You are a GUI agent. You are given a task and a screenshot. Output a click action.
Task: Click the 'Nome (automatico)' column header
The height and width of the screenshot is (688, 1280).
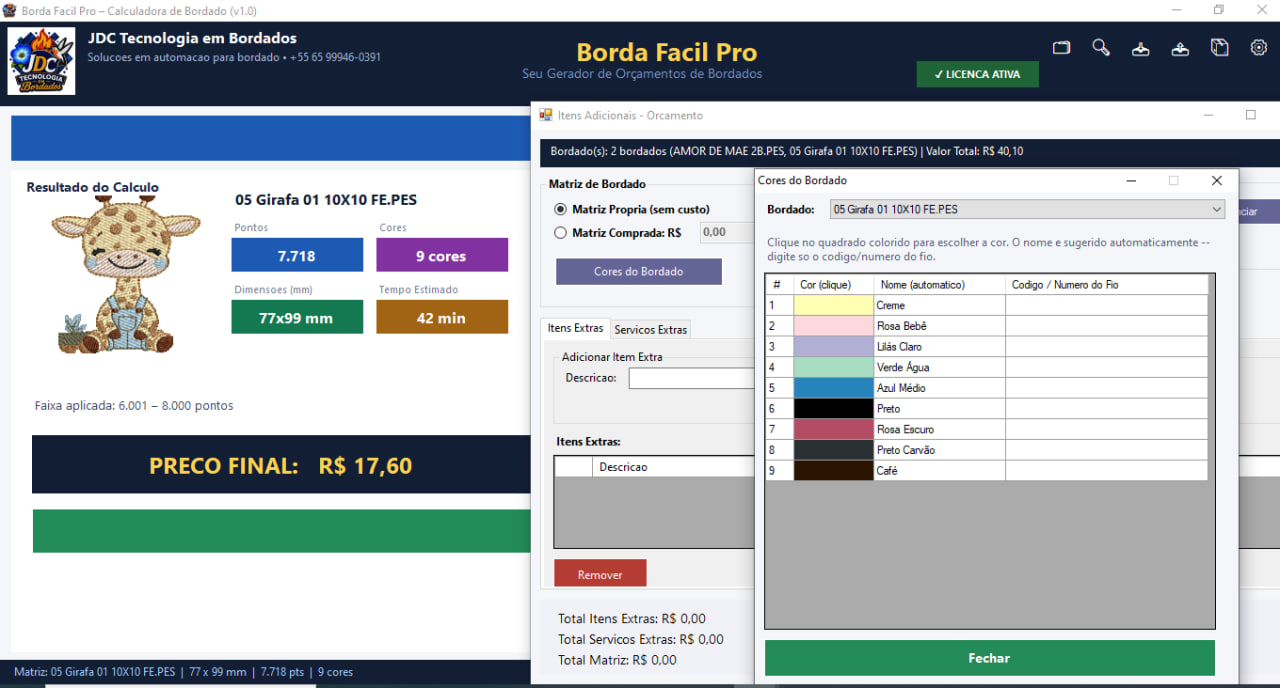(x=939, y=285)
